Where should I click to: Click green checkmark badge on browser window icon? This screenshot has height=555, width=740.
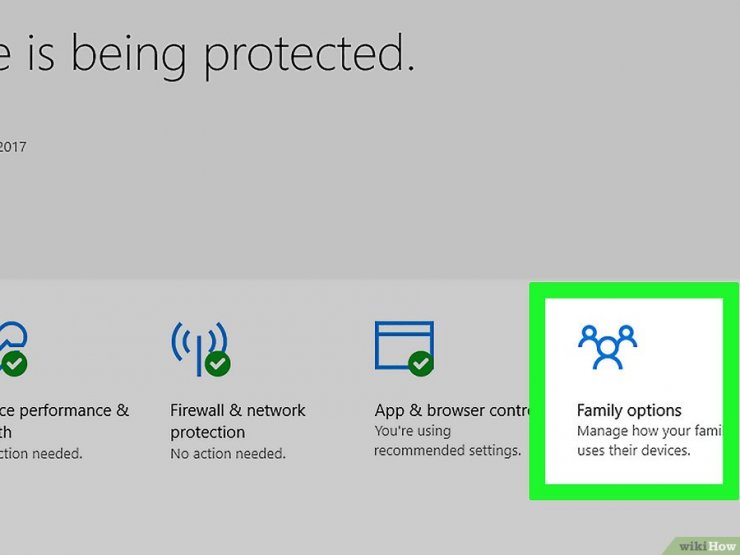tap(420, 363)
